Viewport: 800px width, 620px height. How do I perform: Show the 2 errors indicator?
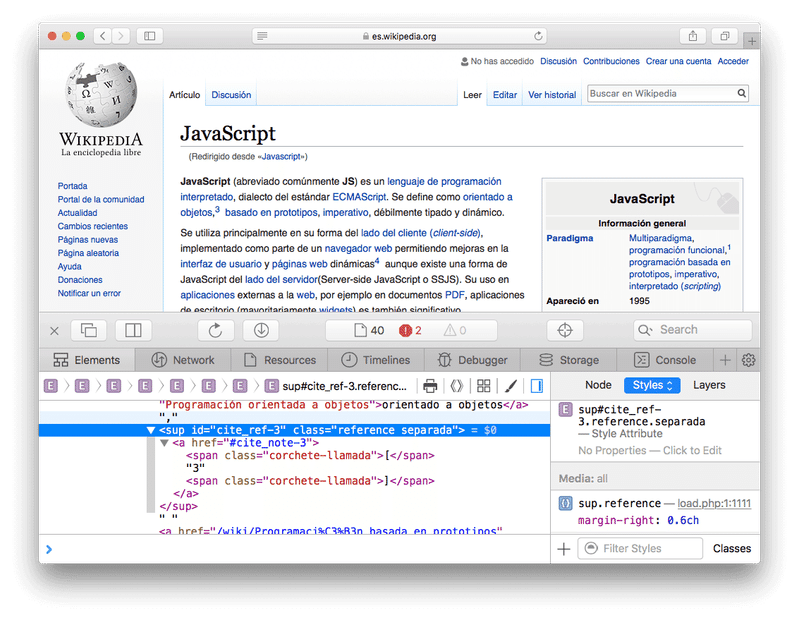pyautogui.click(x=410, y=330)
